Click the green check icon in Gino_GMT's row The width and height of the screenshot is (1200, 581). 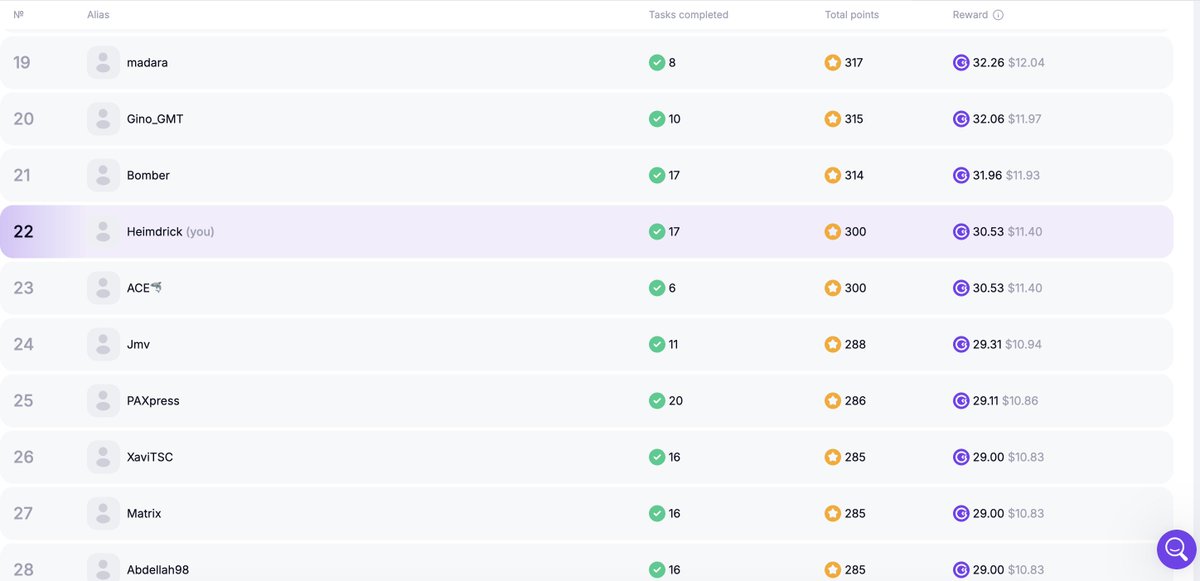(657, 119)
